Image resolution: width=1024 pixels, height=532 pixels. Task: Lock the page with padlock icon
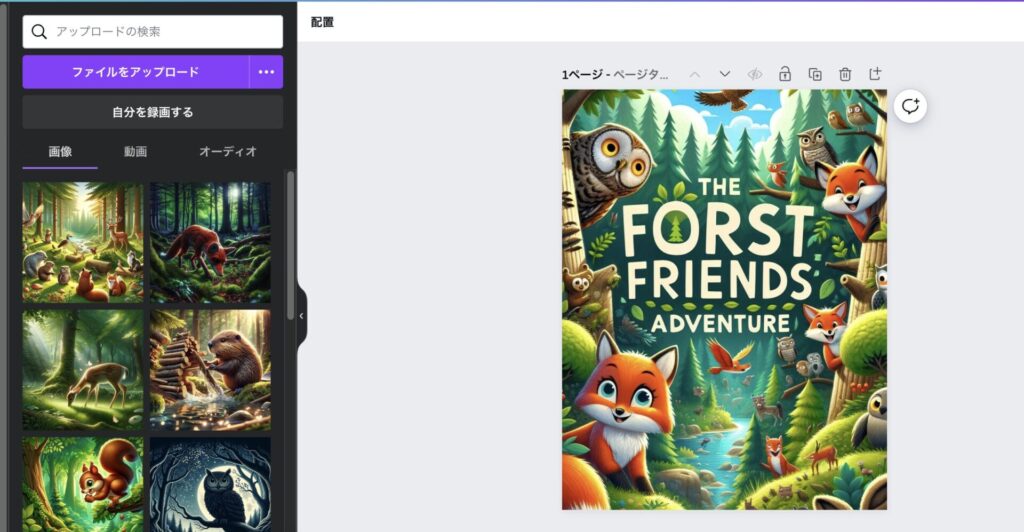pyautogui.click(x=785, y=74)
